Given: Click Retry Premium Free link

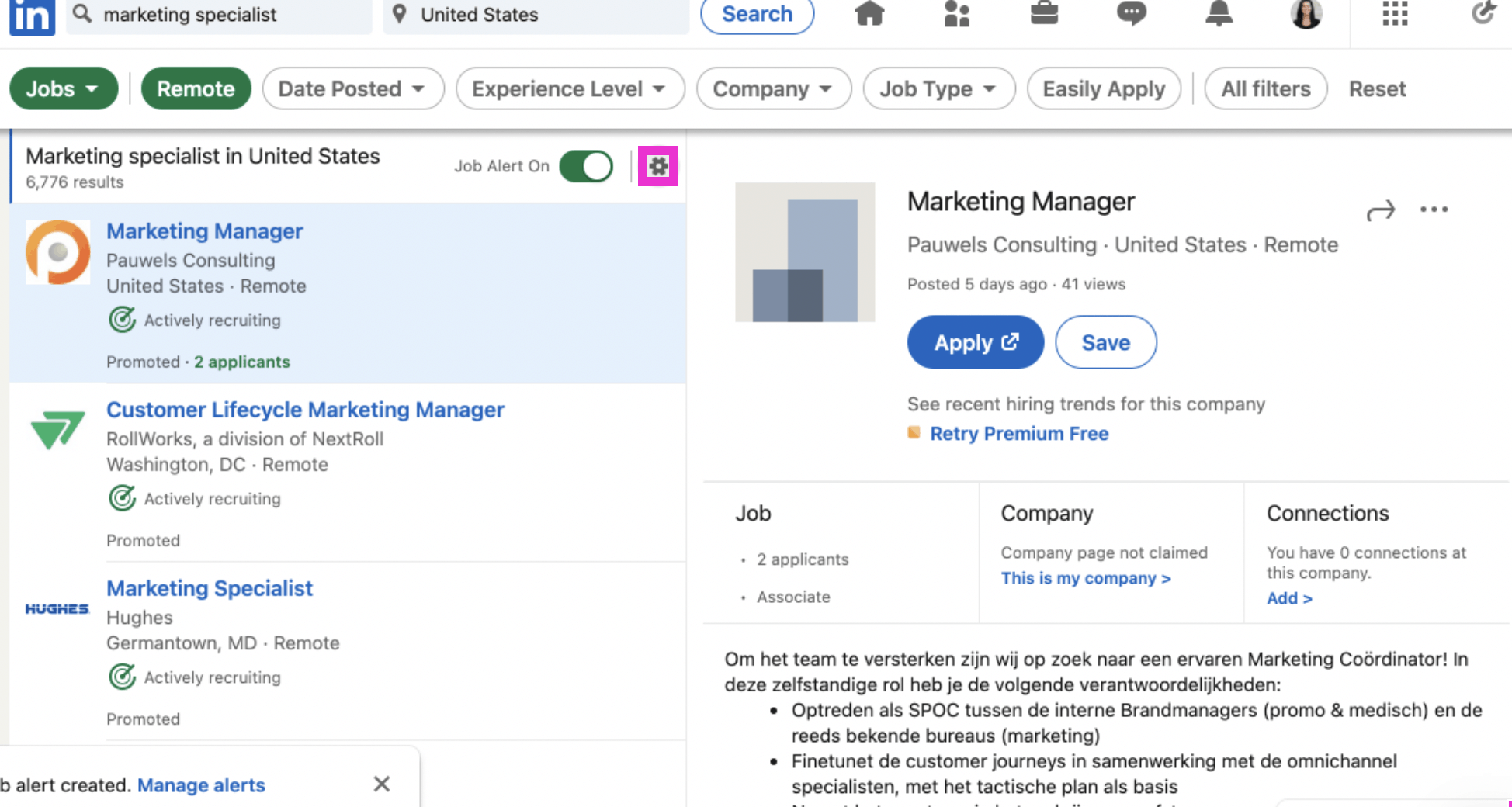Looking at the screenshot, I should point(1019,433).
